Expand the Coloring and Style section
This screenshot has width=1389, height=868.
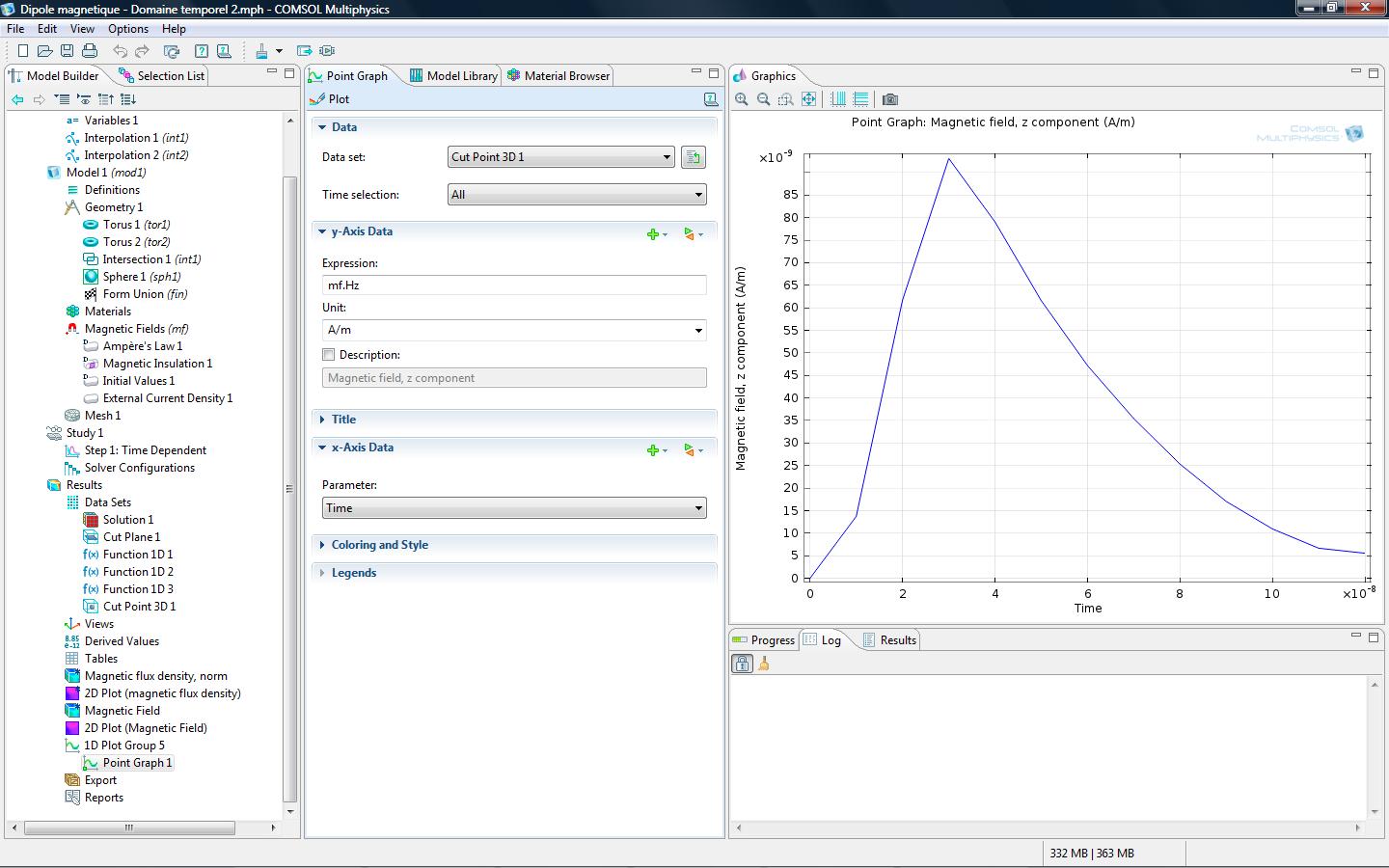[x=379, y=545]
